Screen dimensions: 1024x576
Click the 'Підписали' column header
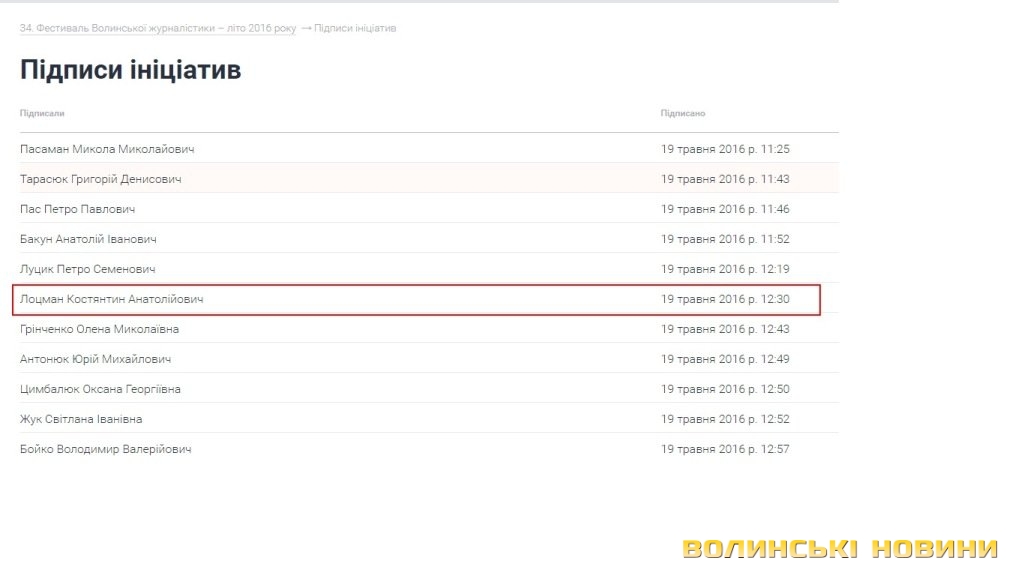(42, 113)
